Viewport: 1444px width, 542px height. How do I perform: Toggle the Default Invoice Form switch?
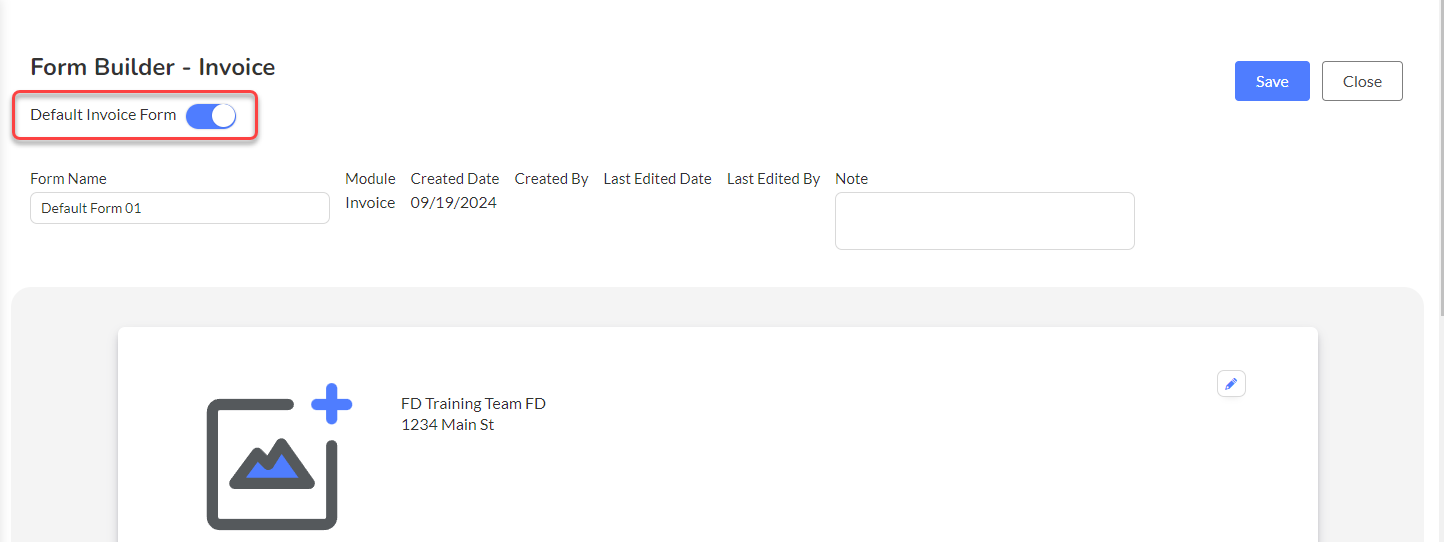pyautogui.click(x=211, y=116)
